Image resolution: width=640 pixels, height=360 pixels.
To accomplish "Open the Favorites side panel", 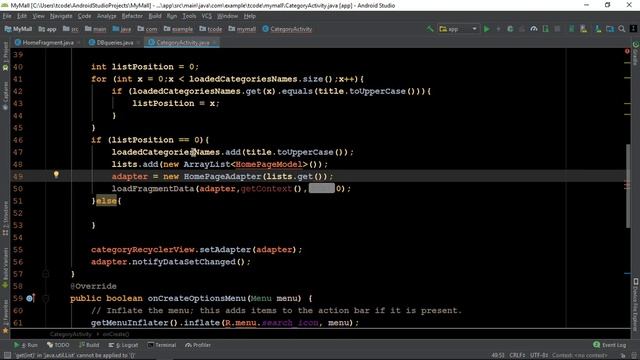I will point(5,317).
